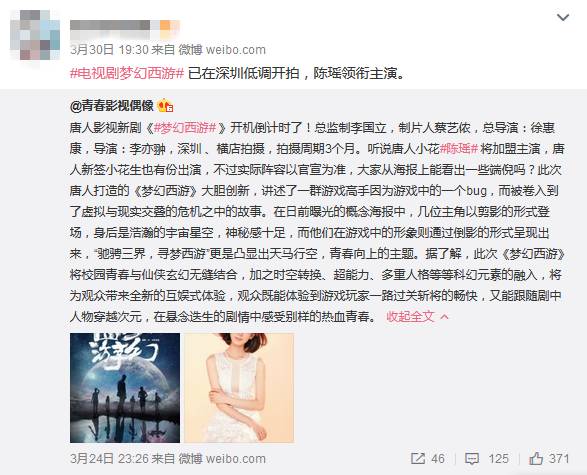Open the @青春影视偶像 profile link

point(112,106)
